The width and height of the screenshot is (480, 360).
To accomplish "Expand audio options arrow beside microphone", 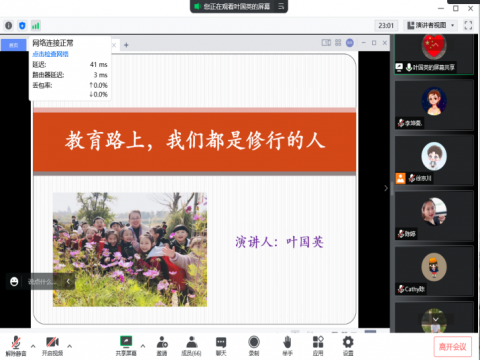I will point(33,346).
